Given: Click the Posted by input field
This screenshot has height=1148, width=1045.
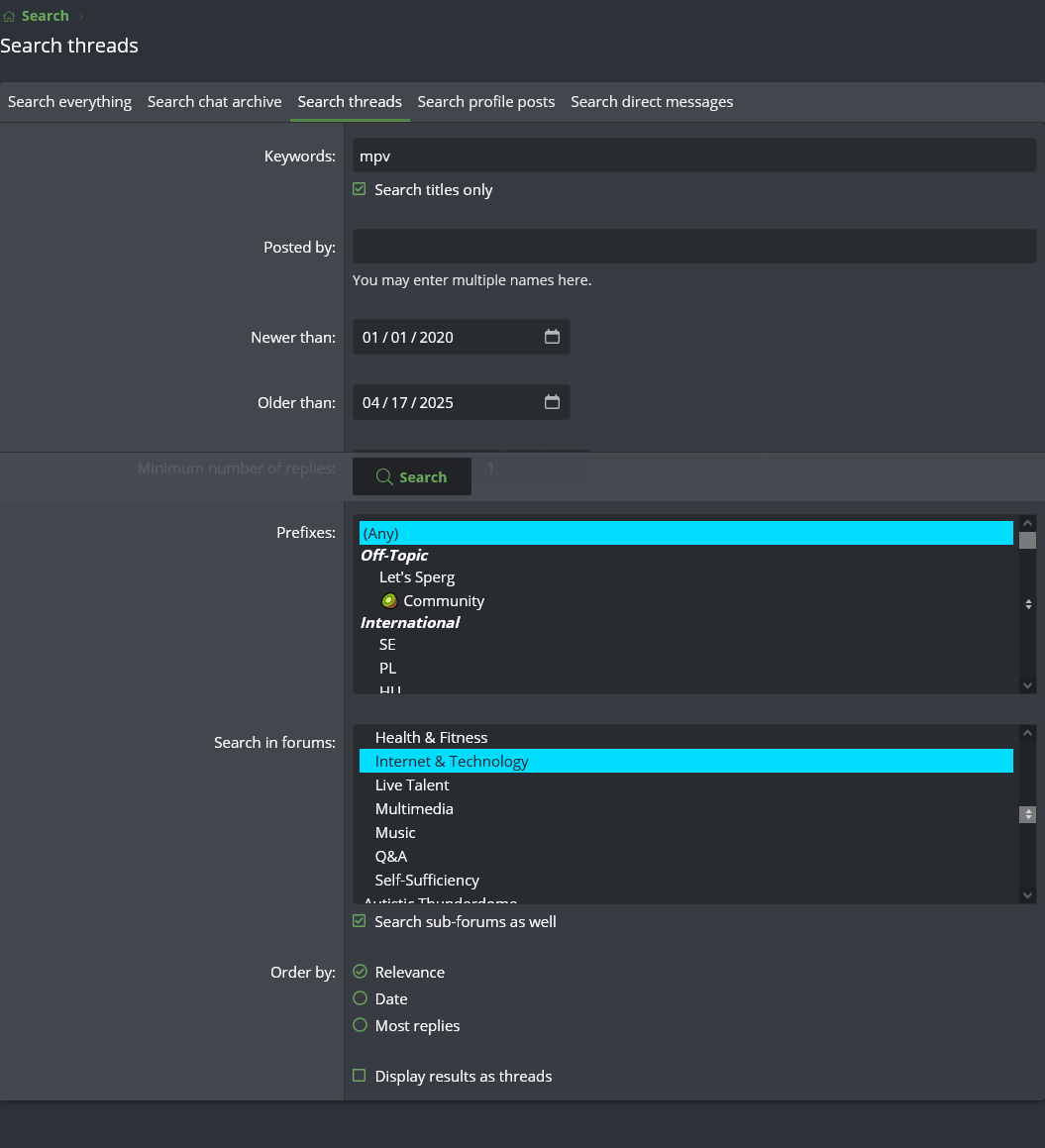Looking at the screenshot, I should pos(694,246).
